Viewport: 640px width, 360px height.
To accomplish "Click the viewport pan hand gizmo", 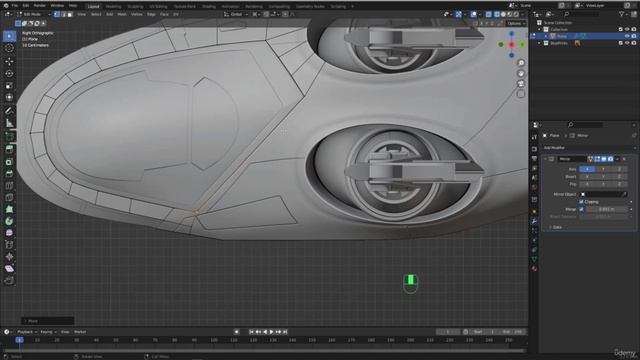I will [x=521, y=73].
